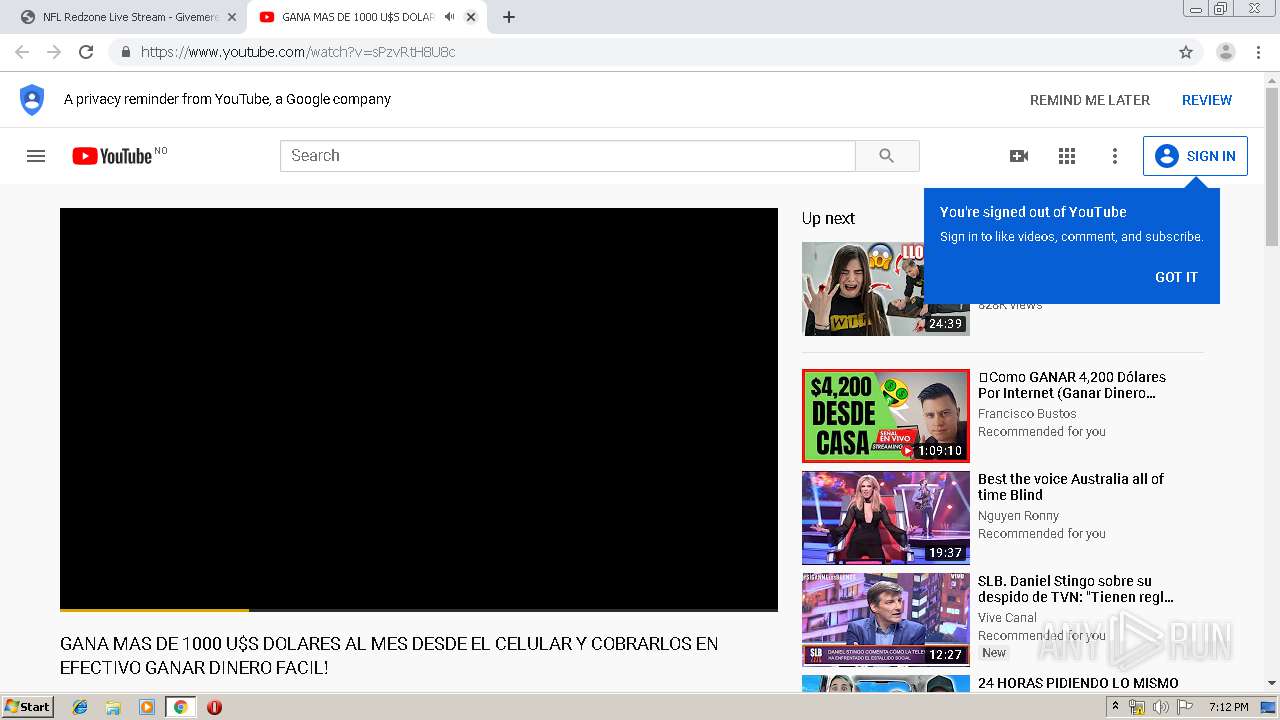Switch to NFL Redzone Live Stream tab
Viewport: 1280px width, 720px height.
(130, 17)
